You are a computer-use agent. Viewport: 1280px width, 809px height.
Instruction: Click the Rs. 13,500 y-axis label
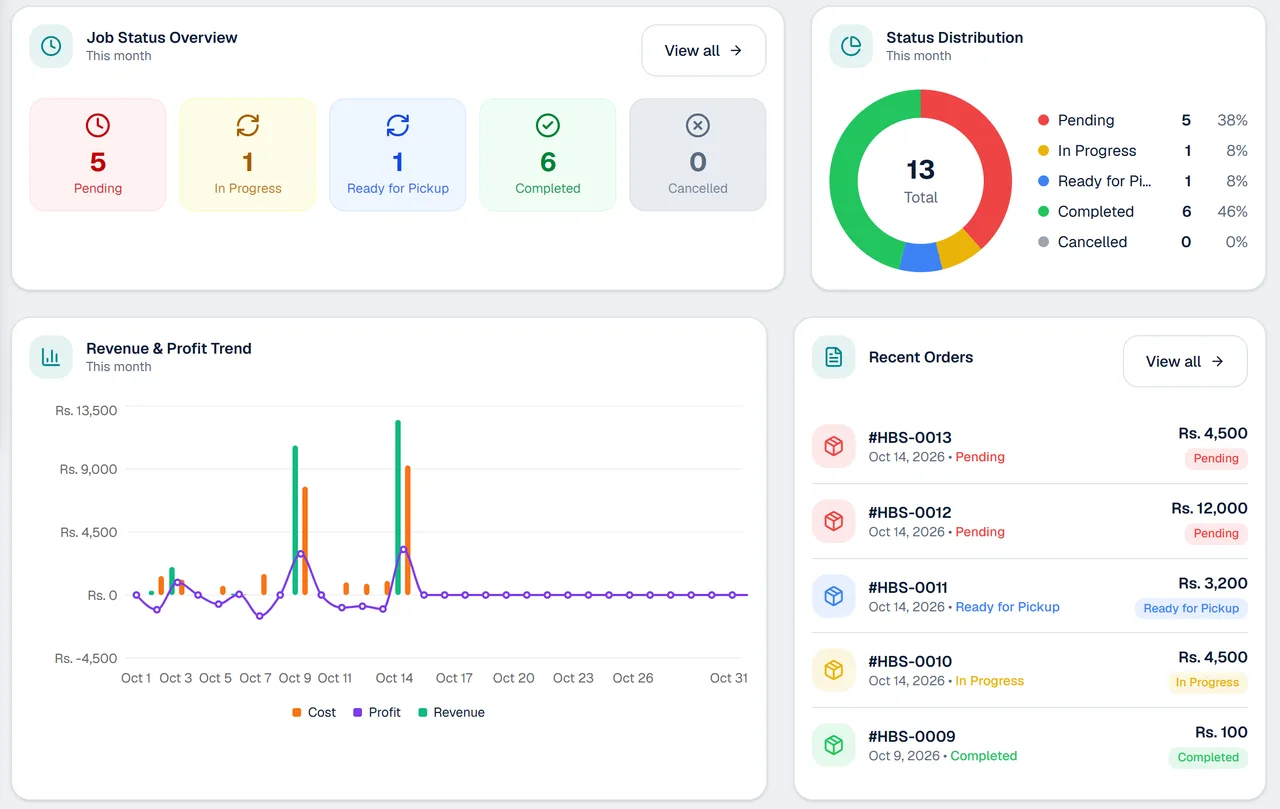click(x=88, y=410)
